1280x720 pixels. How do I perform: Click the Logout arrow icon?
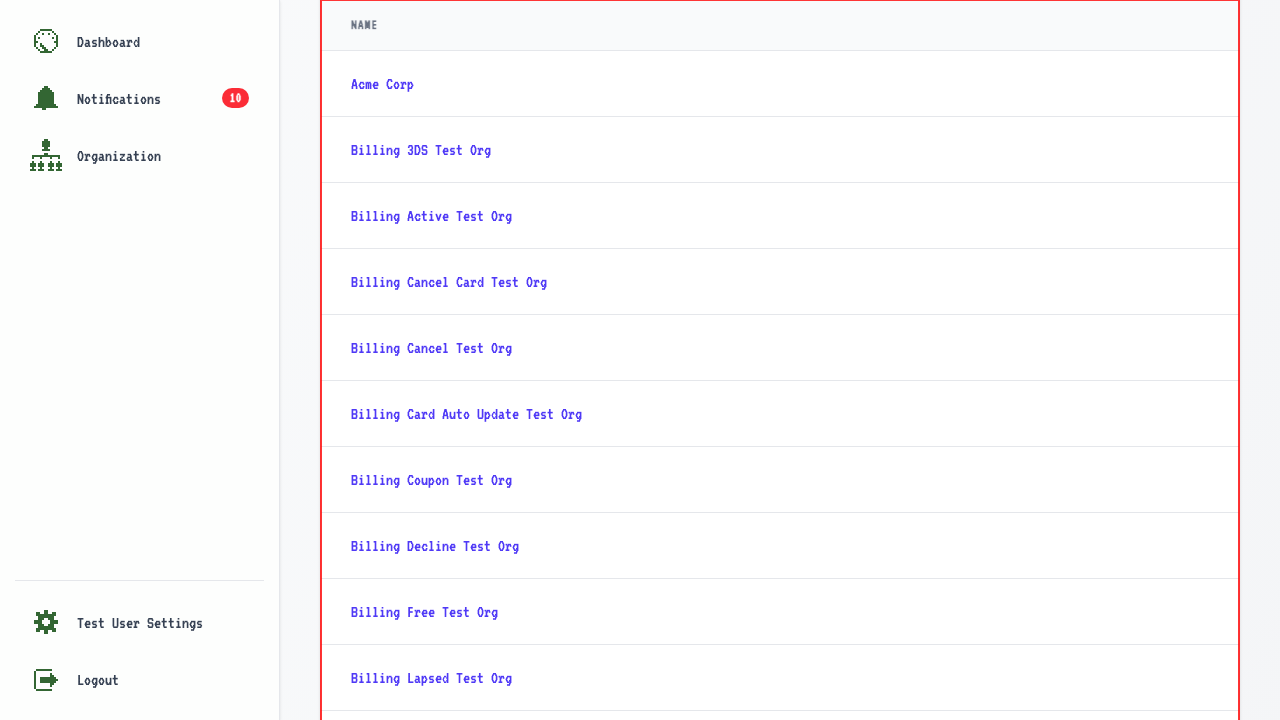pos(46,679)
